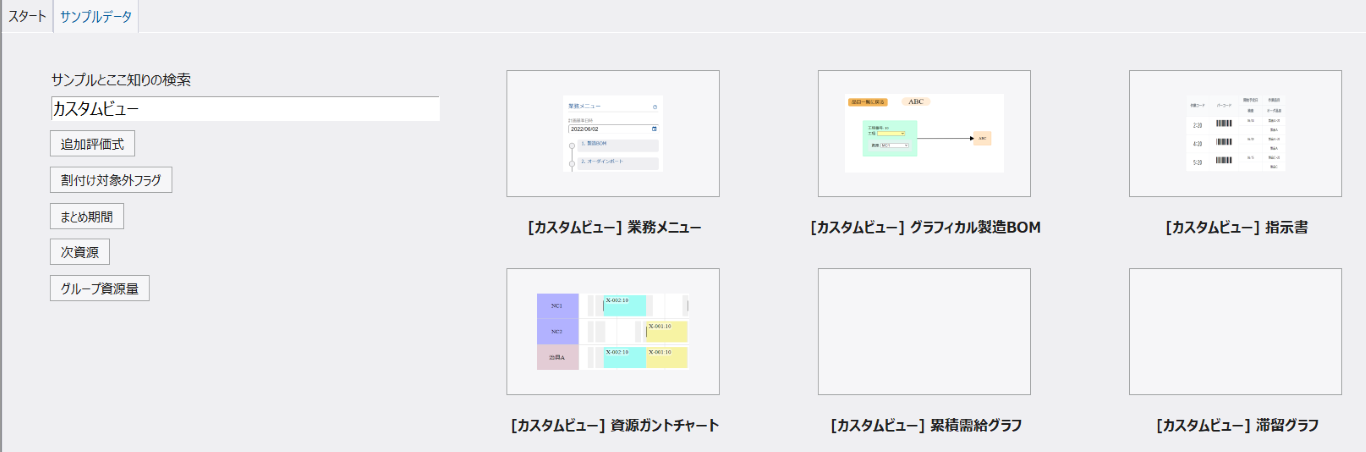Open the 業務メニュー sample thumbnail

613,134
